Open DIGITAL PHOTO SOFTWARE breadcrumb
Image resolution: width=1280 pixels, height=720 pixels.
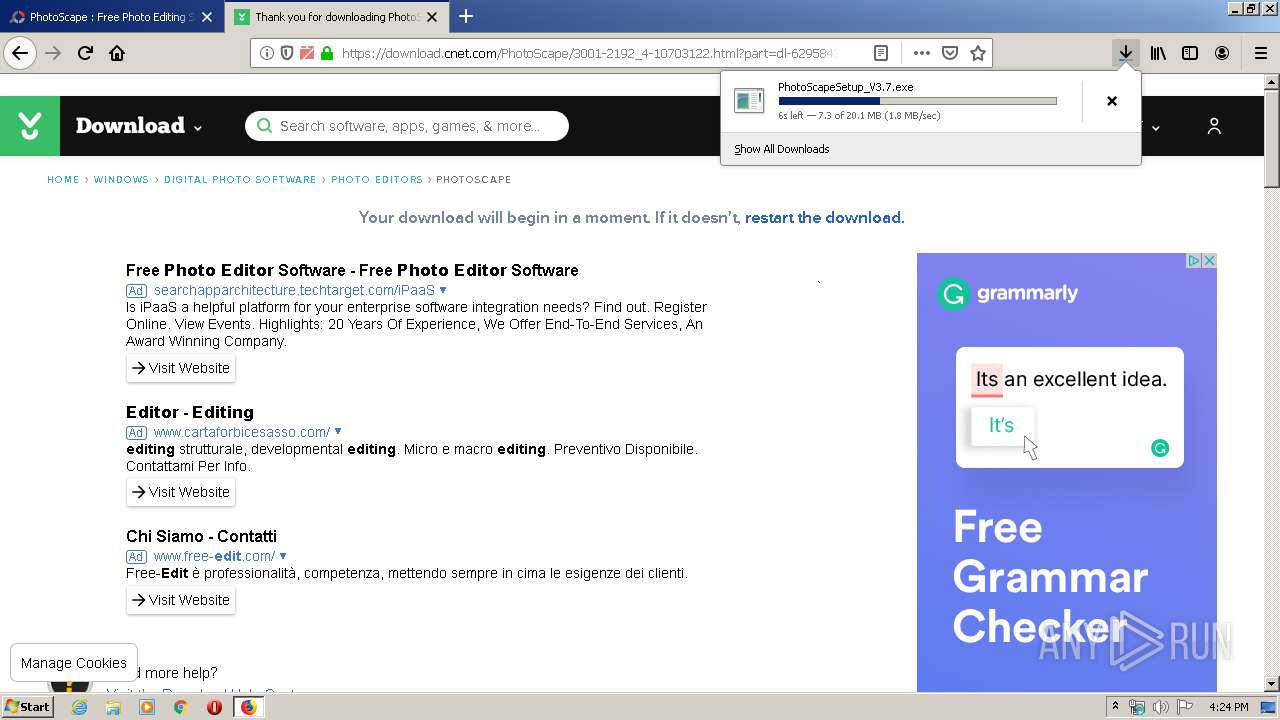(x=240, y=180)
